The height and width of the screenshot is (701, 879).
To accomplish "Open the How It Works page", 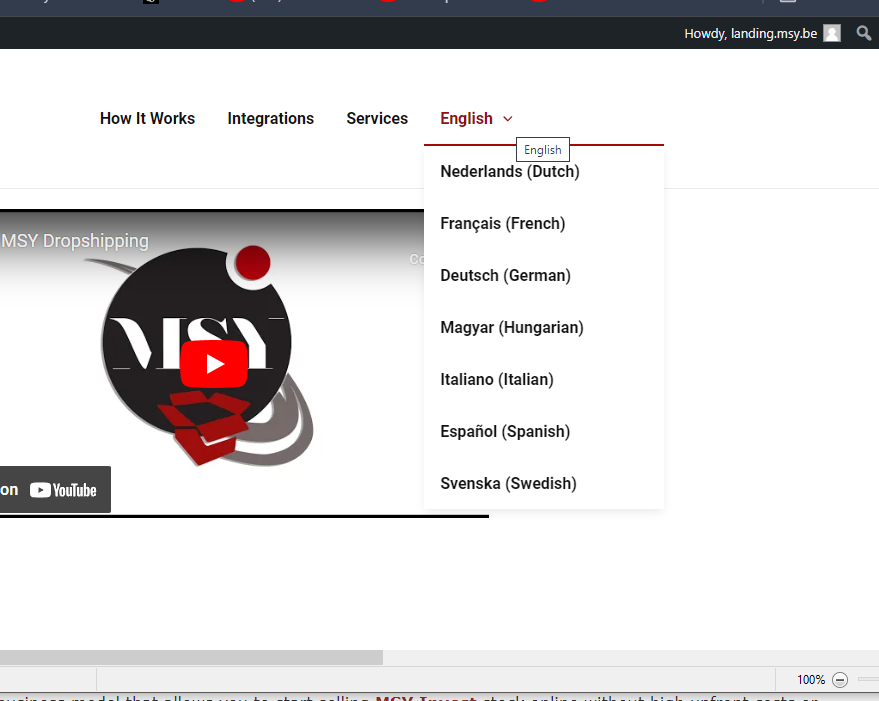I will coord(147,118).
